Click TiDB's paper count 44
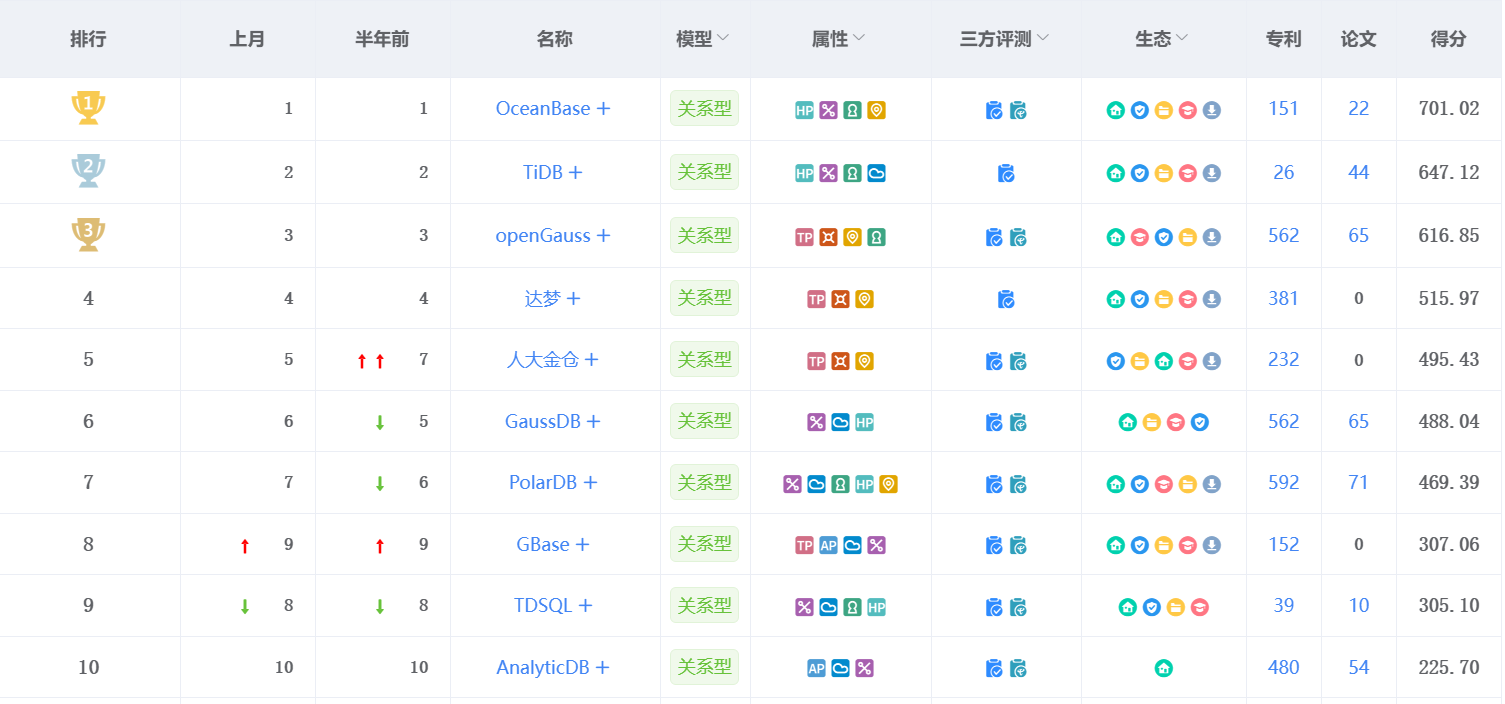 pos(1359,172)
